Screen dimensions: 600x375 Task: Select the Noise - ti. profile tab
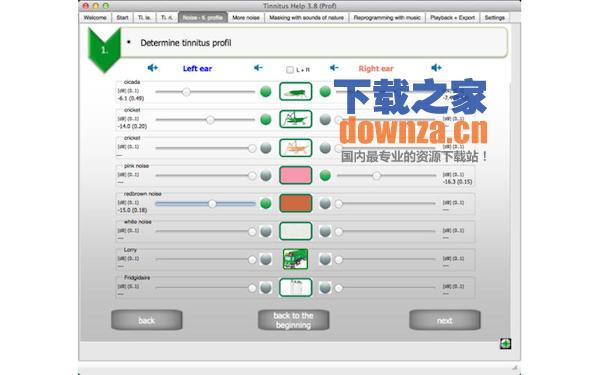point(203,18)
